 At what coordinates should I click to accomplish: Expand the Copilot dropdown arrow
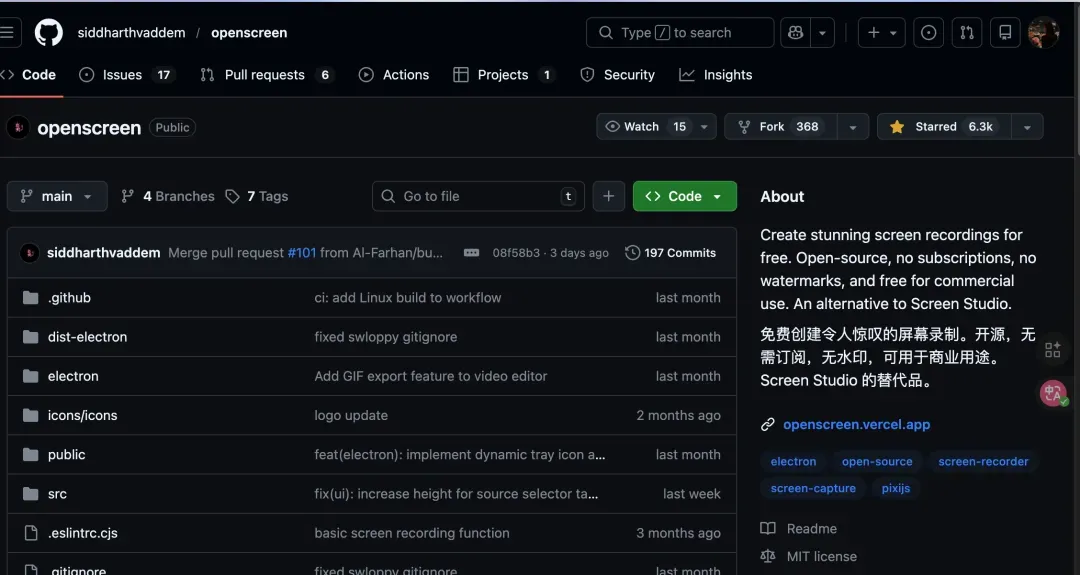(822, 32)
